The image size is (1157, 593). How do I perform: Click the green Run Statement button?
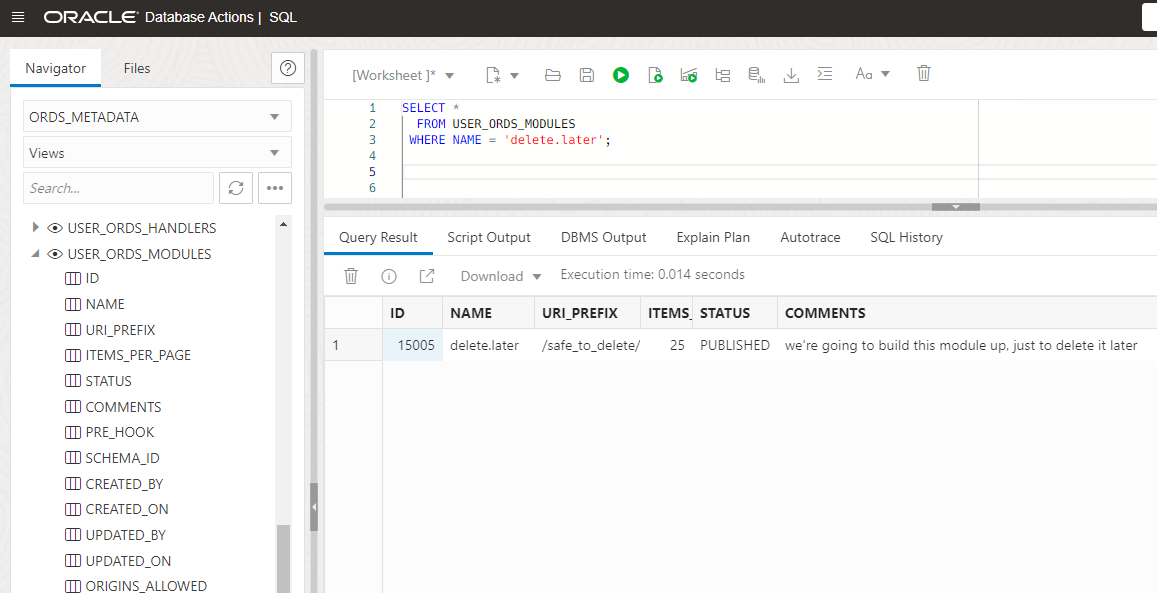621,75
